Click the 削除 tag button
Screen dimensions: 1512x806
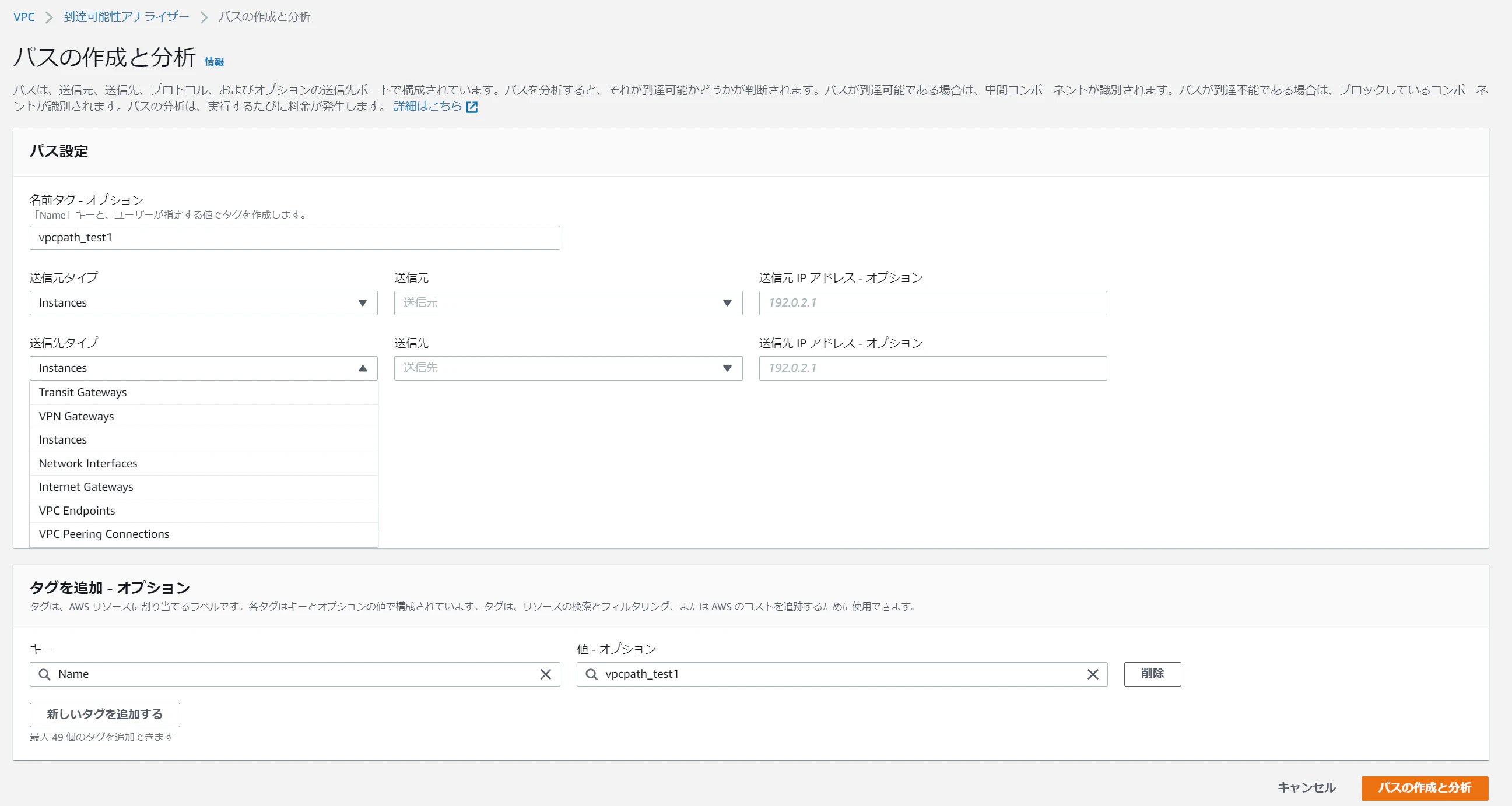pos(1152,674)
